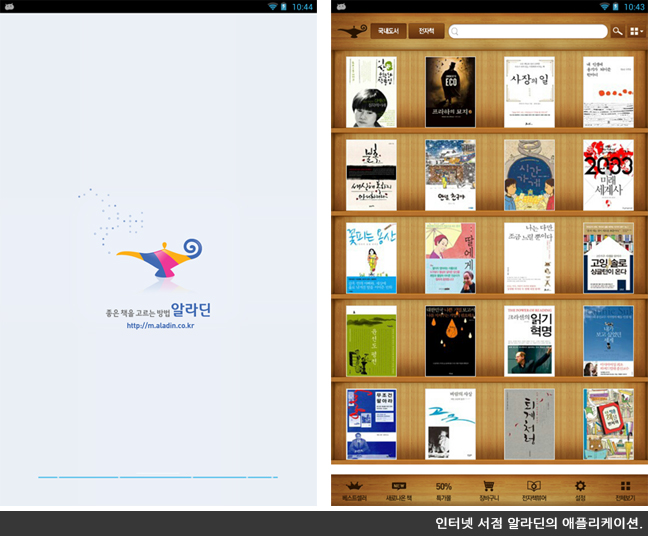The width and height of the screenshot is (648, 536).
Task: Select the 국내도서 tab
Action: (x=388, y=31)
